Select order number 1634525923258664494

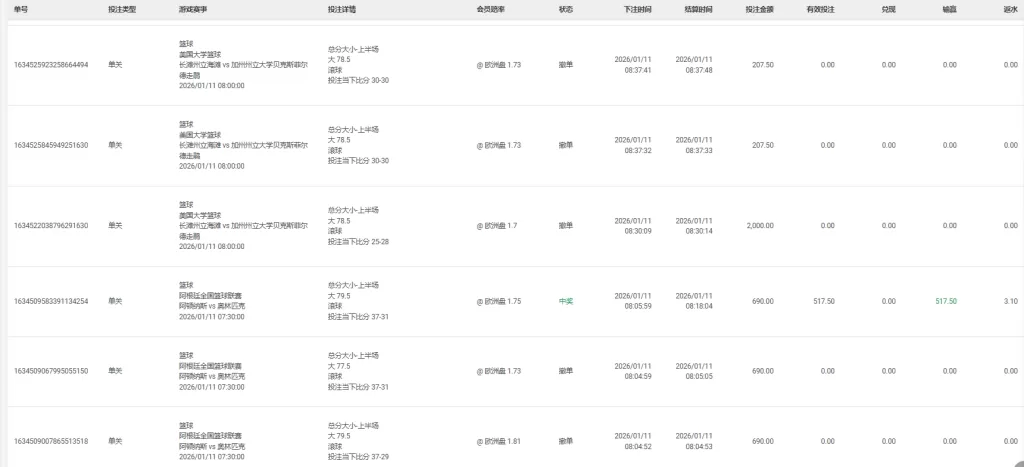[51, 65]
